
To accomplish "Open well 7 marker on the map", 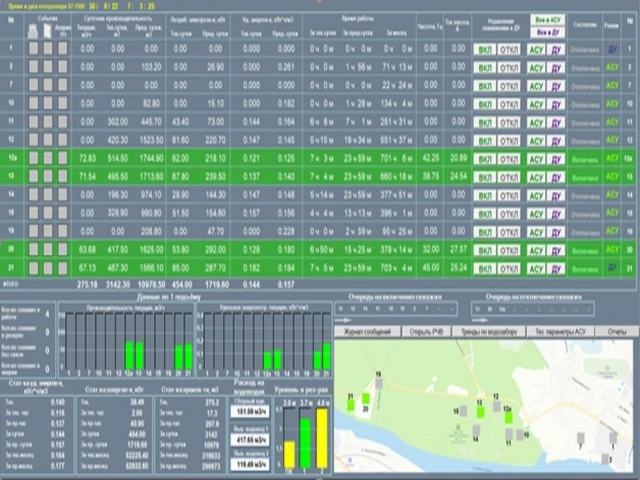I will tap(580, 438).
